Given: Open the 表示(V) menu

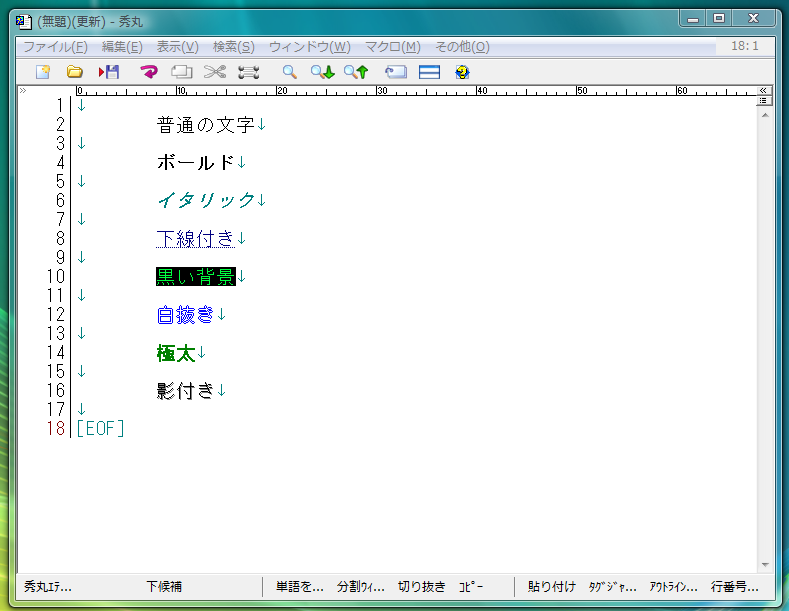Looking at the screenshot, I should pos(178,47).
